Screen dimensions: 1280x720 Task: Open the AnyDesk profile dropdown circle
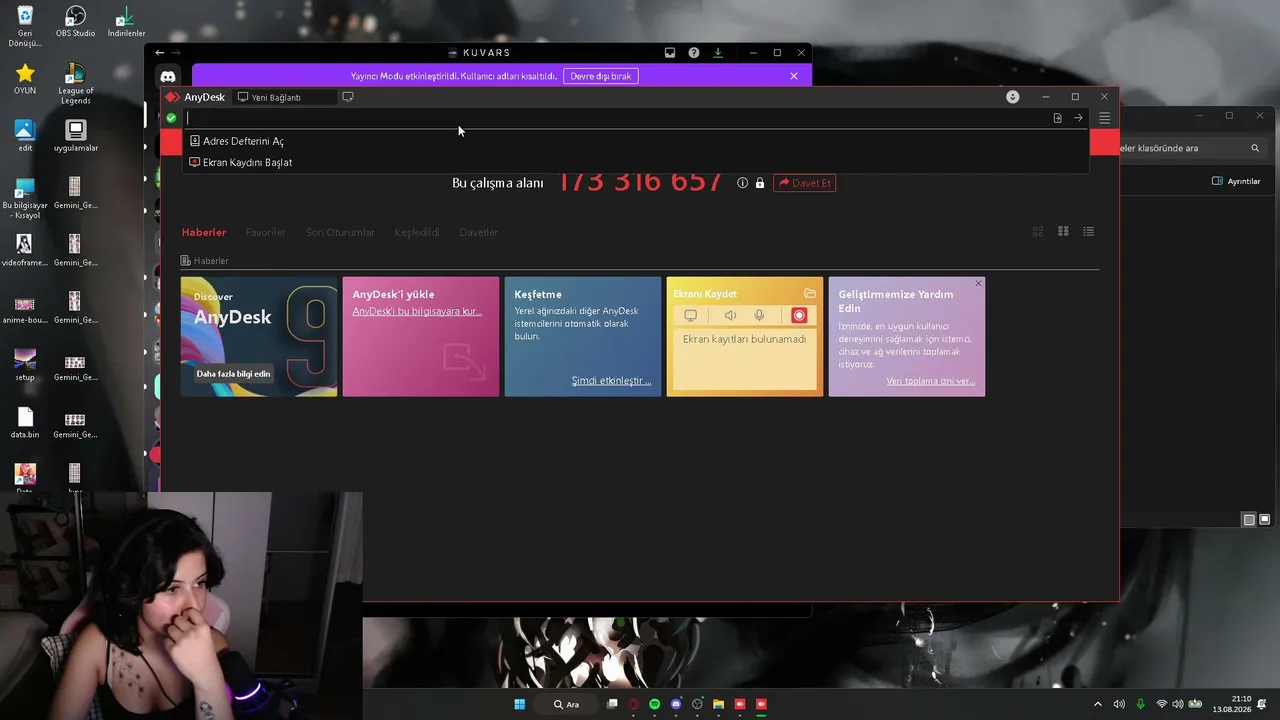pyautogui.click(x=1013, y=97)
